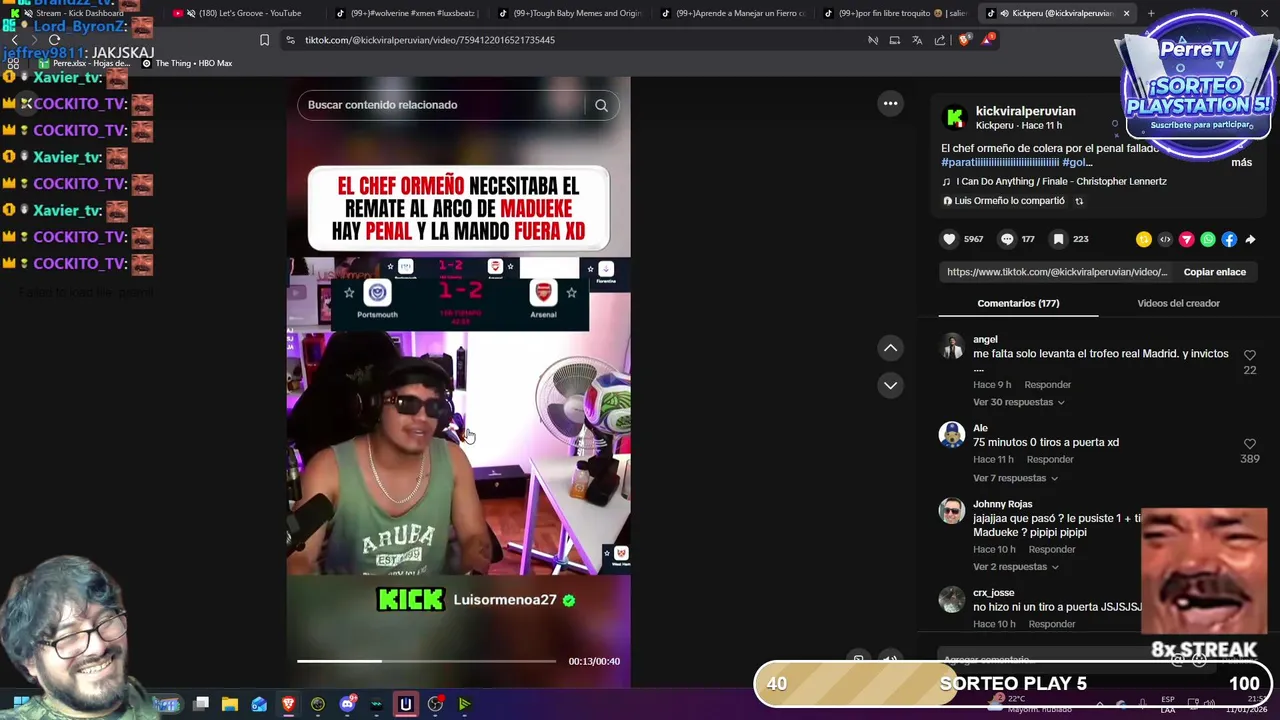
Task: Seek the video using the progress bar
Action: point(426,661)
